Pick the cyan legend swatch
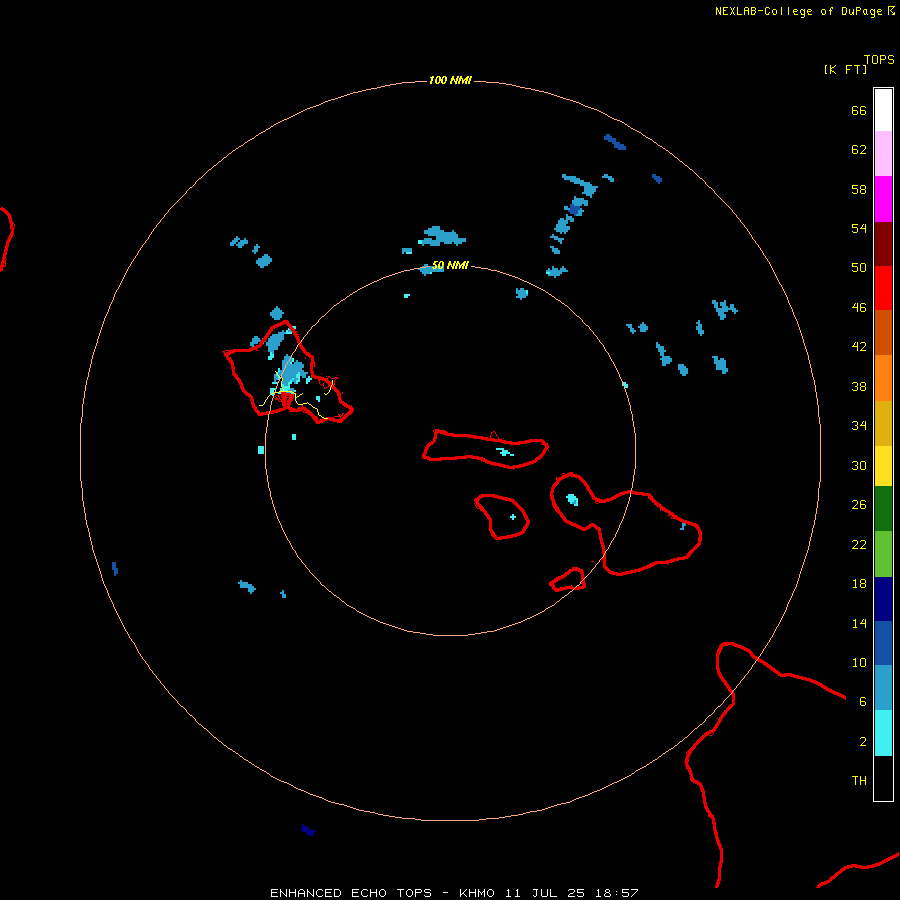Image resolution: width=900 pixels, height=900 pixels. pyautogui.click(x=883, y=733)
